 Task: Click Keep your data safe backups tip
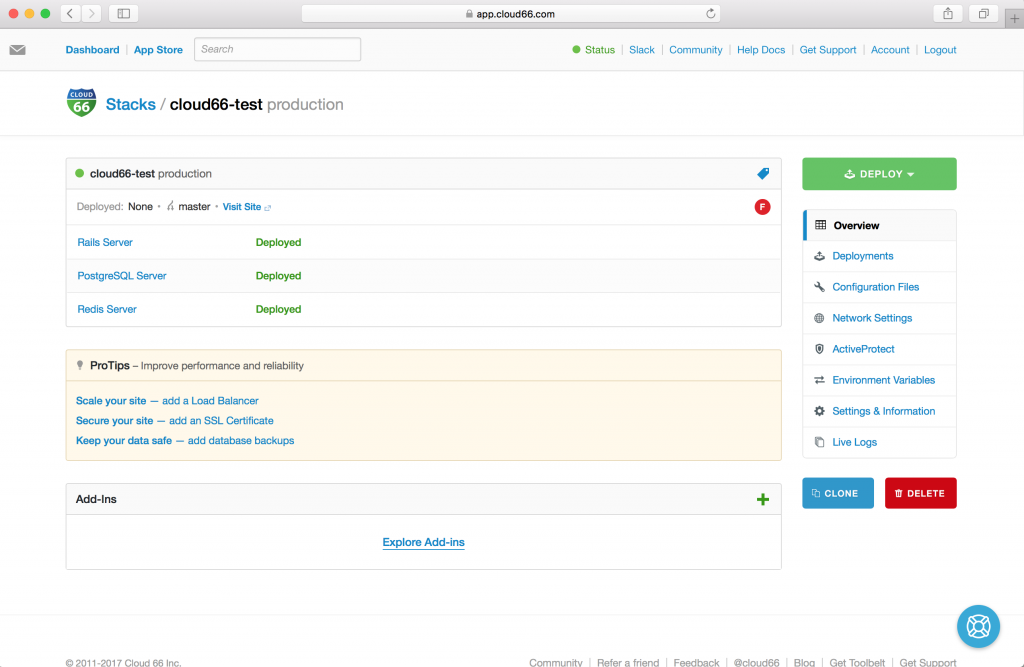[x=185, y=440]
